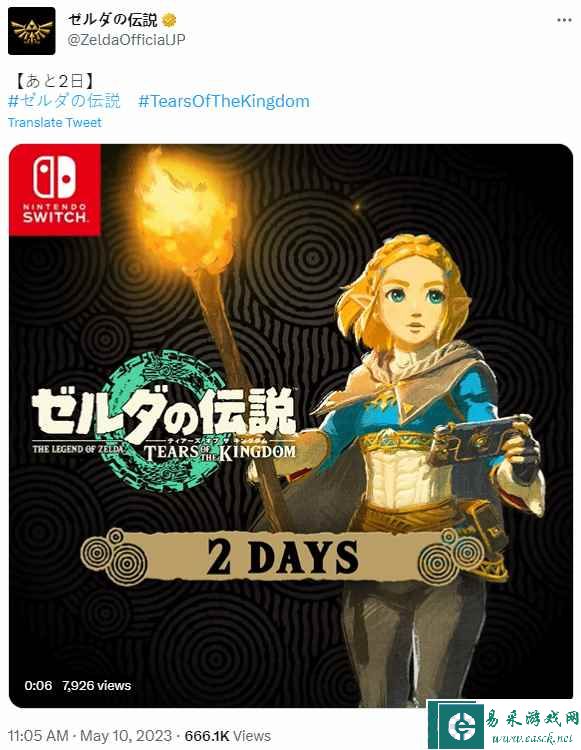Screen dimensions: 581x750
Task: Click the 【あと2日】 tweet text
Action: [55, 81]
